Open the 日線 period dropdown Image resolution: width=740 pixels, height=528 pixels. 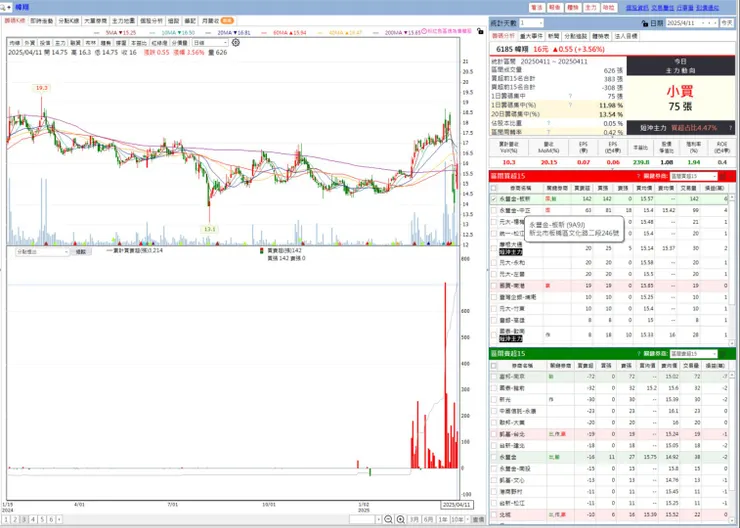210,42
